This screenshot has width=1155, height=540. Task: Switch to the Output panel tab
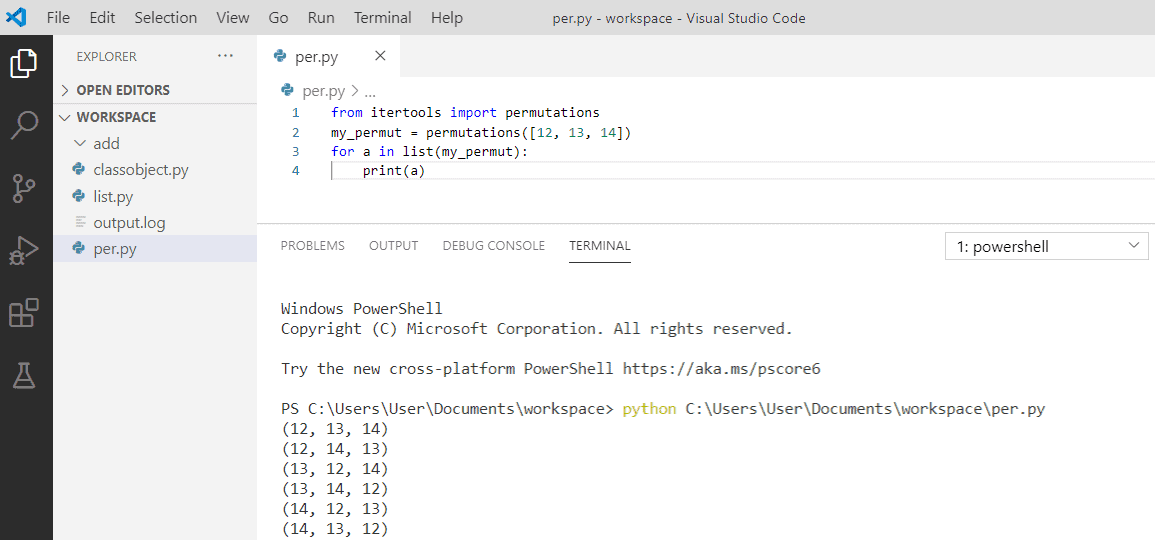pos(393,246)
